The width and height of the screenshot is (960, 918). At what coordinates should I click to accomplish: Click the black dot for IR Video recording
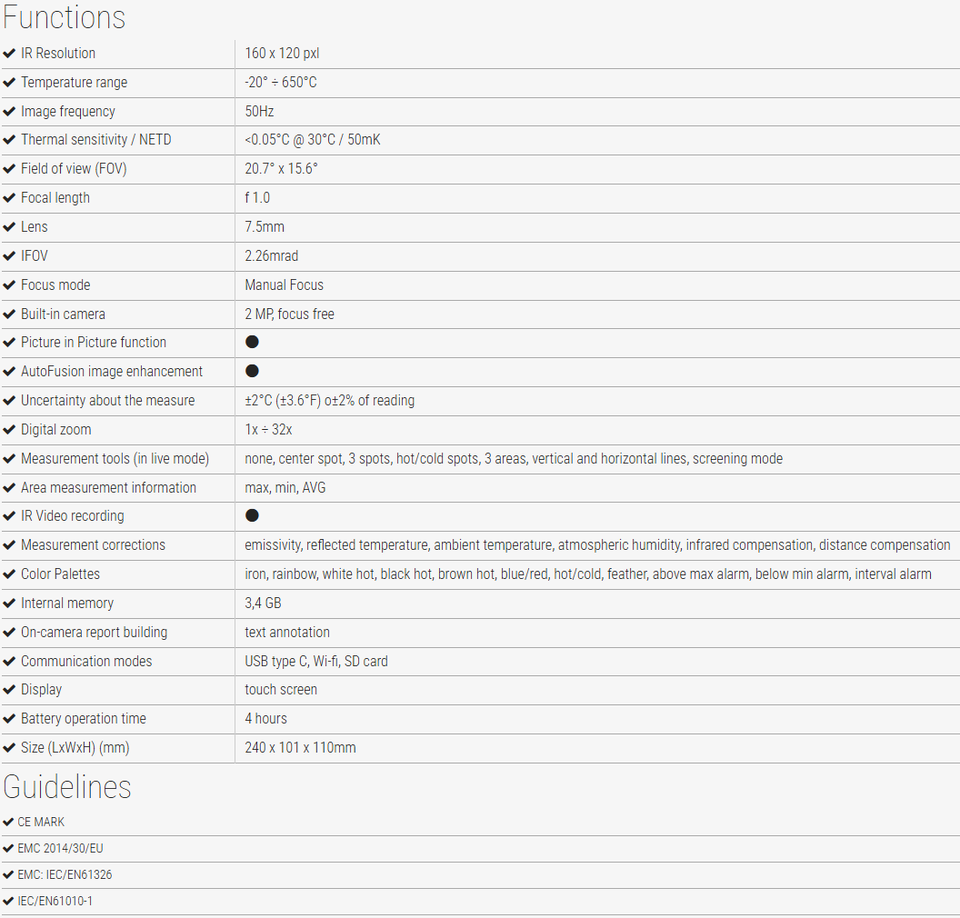coord(252,515)
